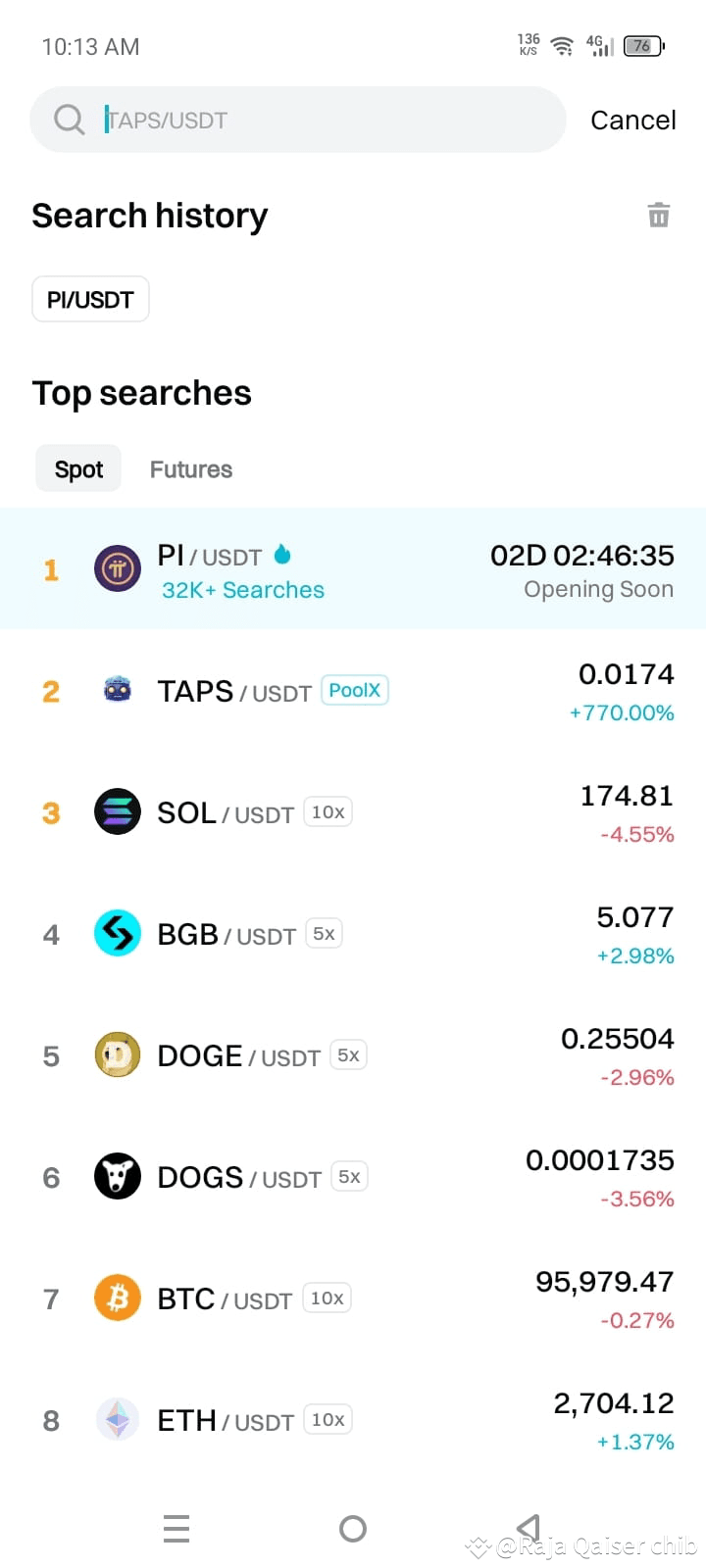Image resolution: width=706 pixels, height=1568 pixels.
Task: Tap the BGB token logo
Action: 117,933
